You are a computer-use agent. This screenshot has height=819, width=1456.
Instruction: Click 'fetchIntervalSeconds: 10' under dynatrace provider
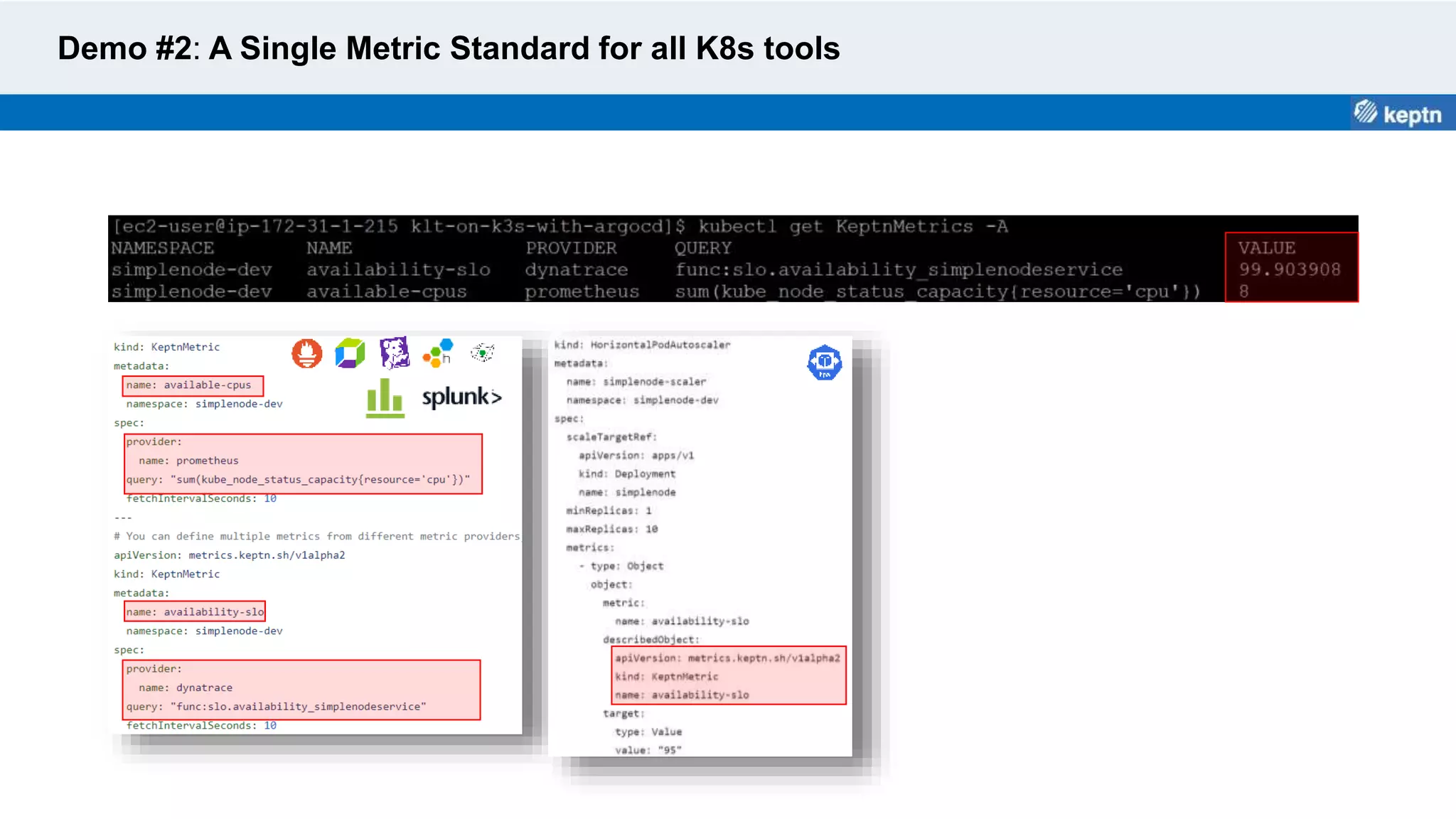click(201, 725)
